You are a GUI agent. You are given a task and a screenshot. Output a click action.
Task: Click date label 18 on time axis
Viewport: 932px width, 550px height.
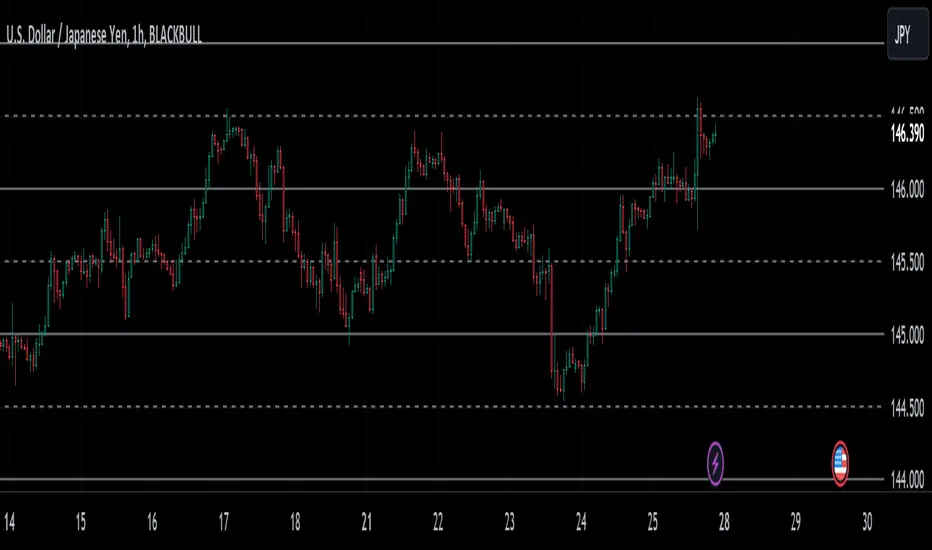295,522
